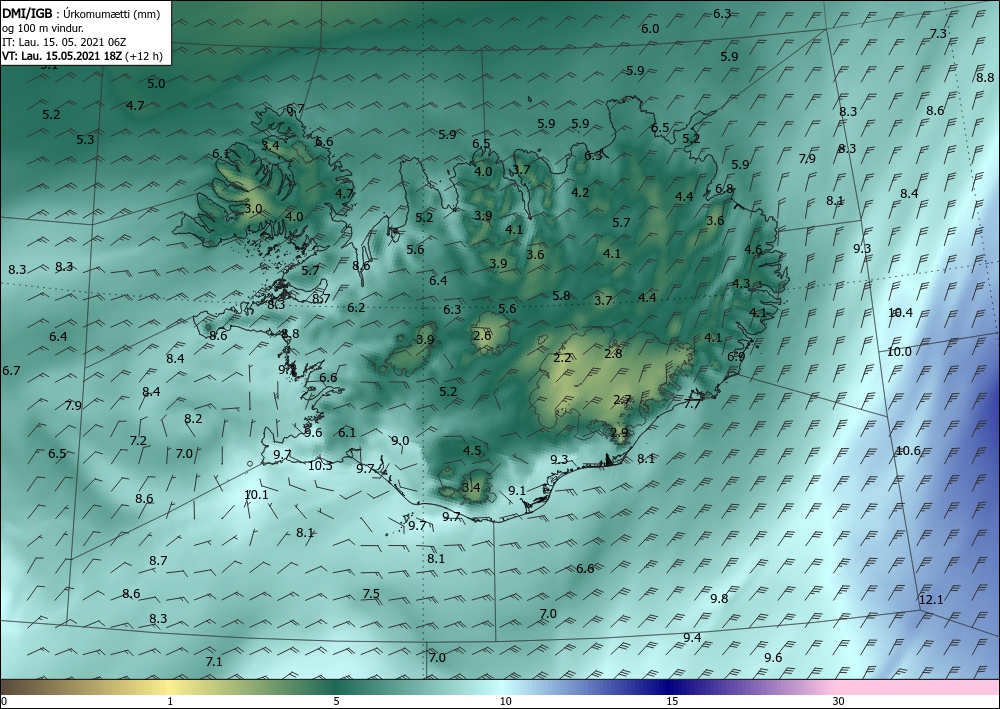
Task: Click the 5.8 value in central Iceland
Action: 561,295
